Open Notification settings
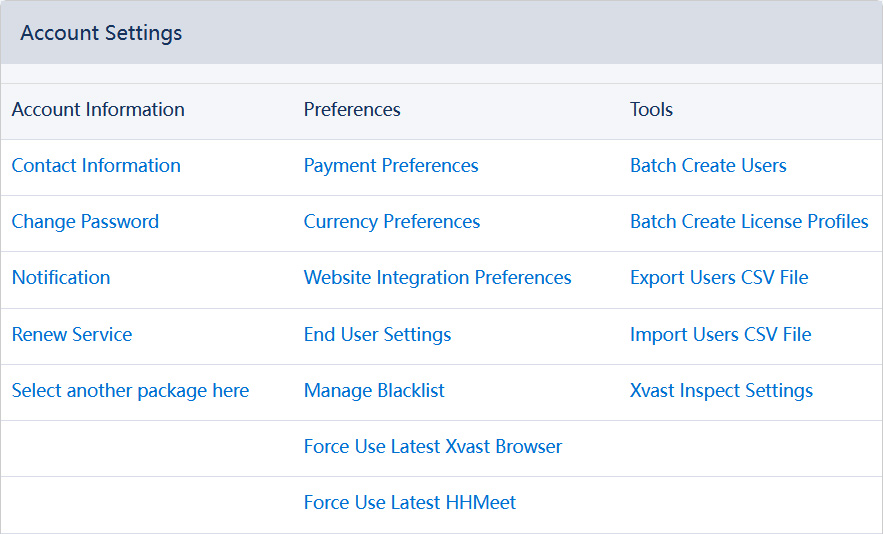Image resolution: width=883 pixels, height=534 pixels. click(x=61, y=278)
